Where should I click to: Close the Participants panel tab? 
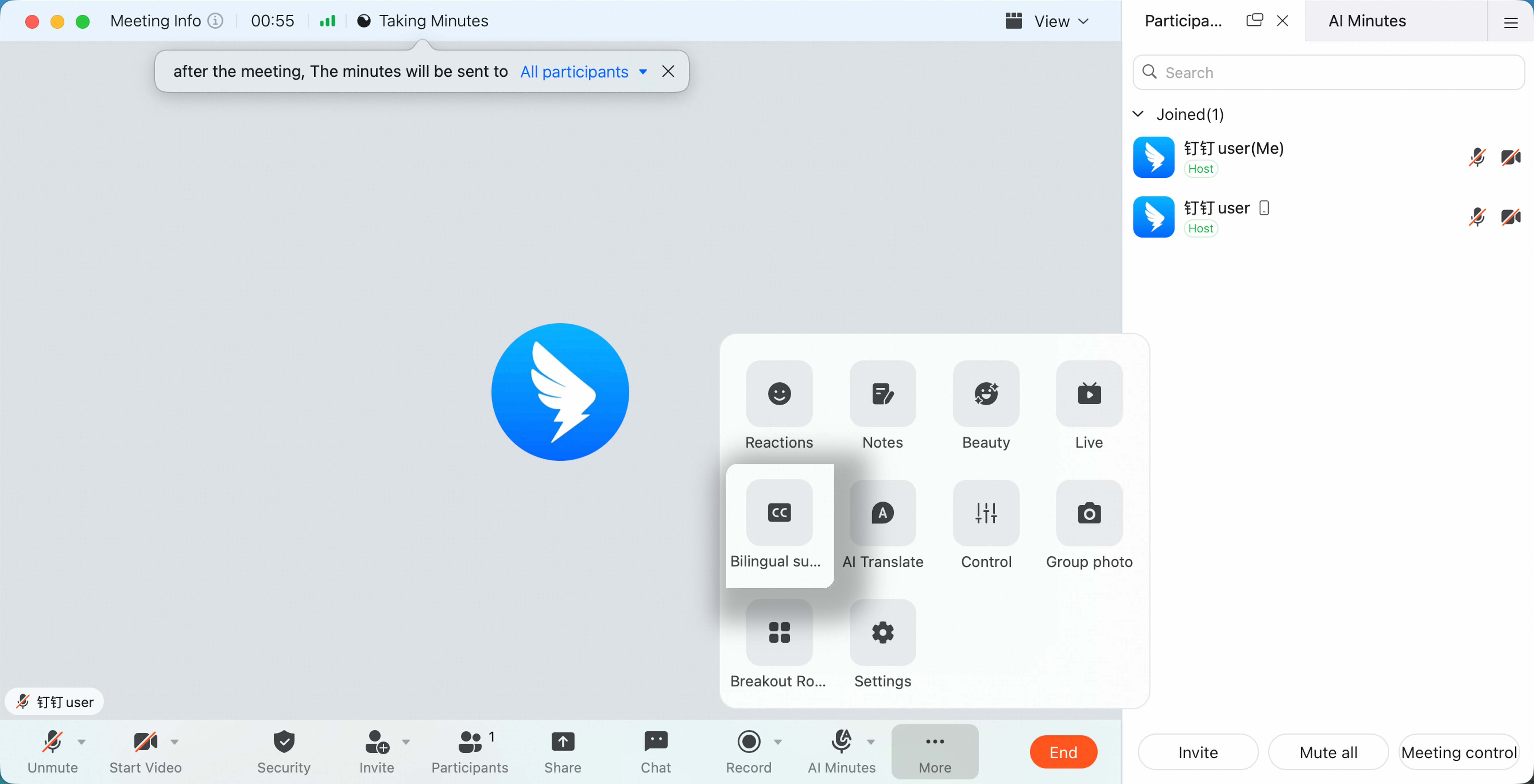coord(1282,21)
